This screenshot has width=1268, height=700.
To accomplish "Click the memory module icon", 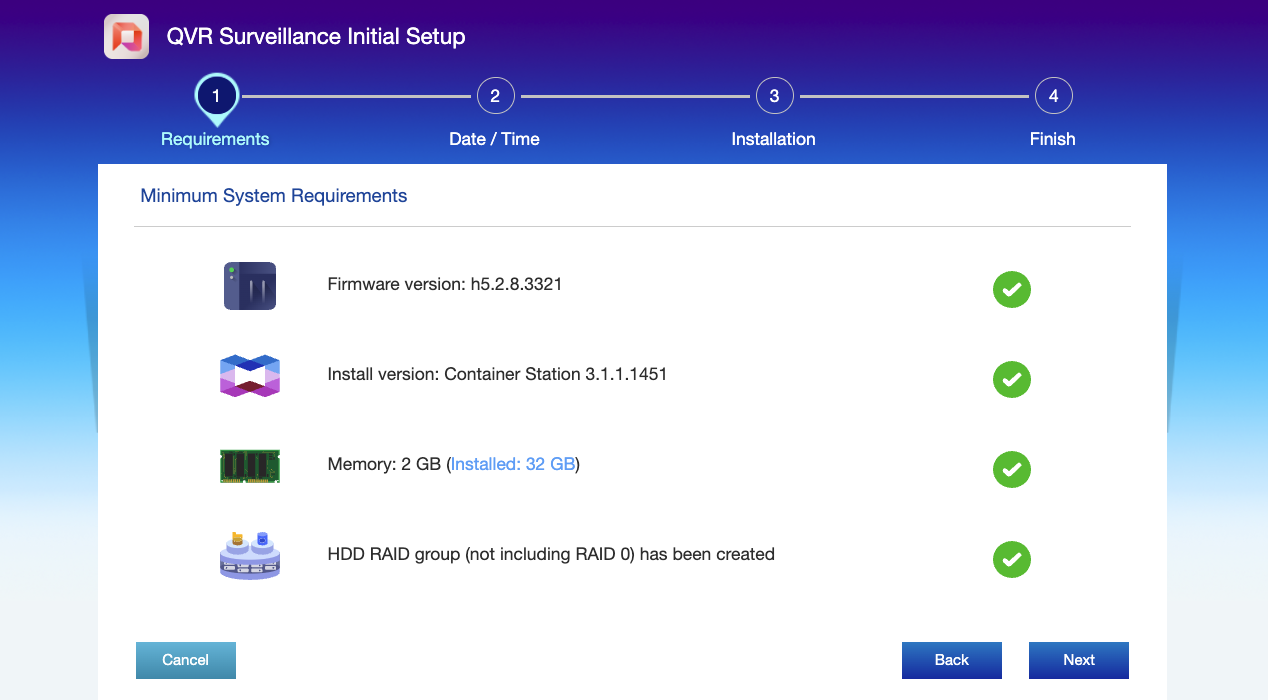I will click(x=249, y=466).
